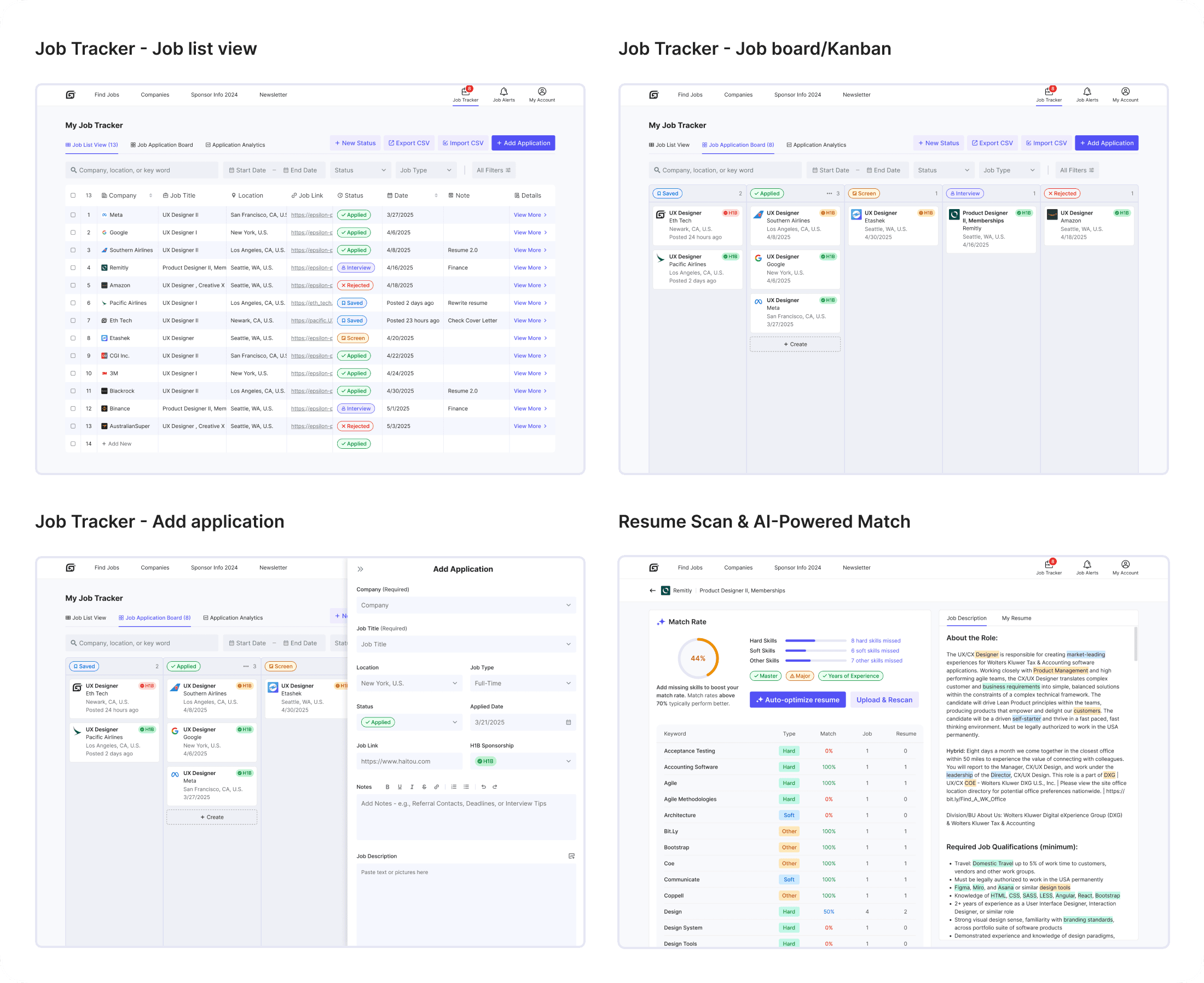Tick the checkbox on Amazon row
The height and width of the screenshot is (983, 1204).
pyautogui.click(x=73, y=285)
